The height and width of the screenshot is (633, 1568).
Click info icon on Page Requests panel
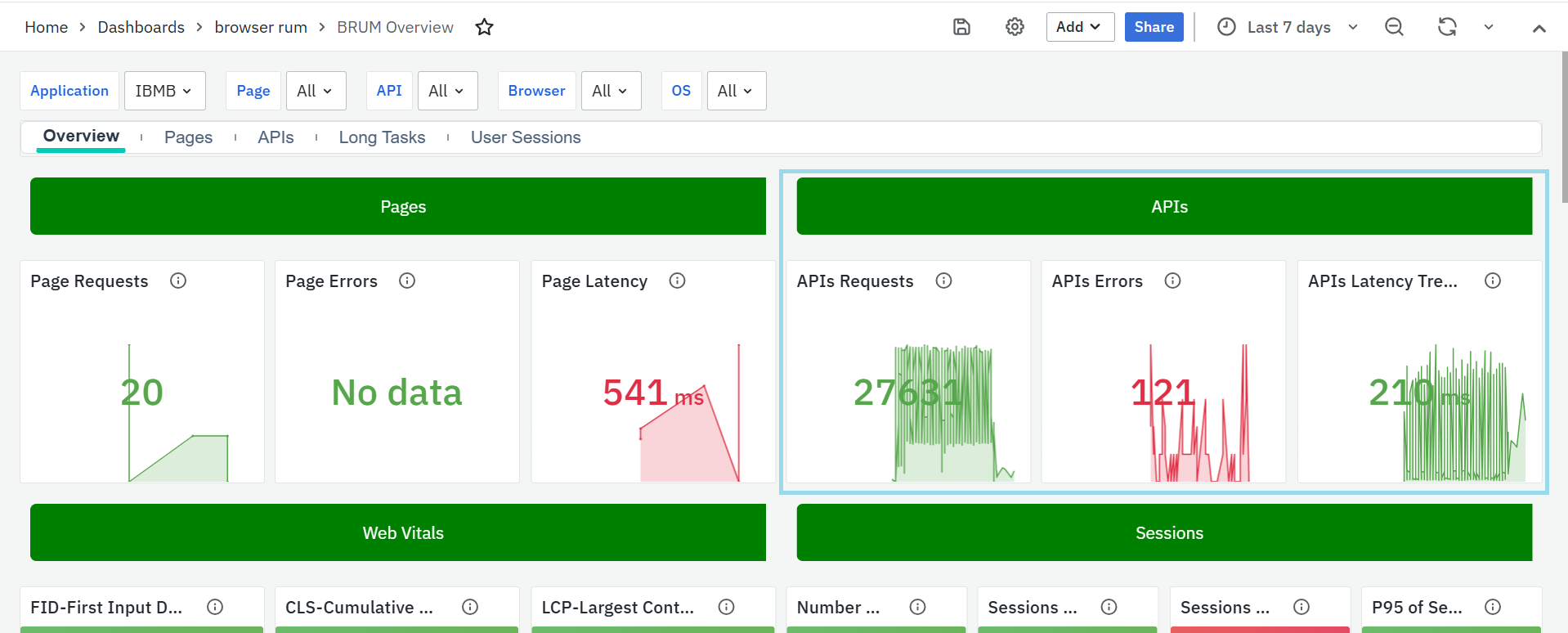click(178, 281)
